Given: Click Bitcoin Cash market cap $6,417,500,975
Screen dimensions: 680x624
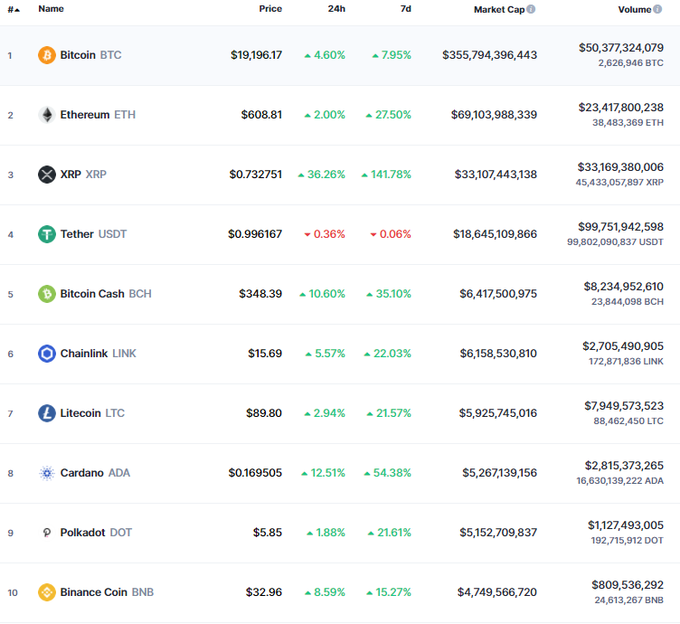Looking at the screenshot, I should tap(498, 294).
